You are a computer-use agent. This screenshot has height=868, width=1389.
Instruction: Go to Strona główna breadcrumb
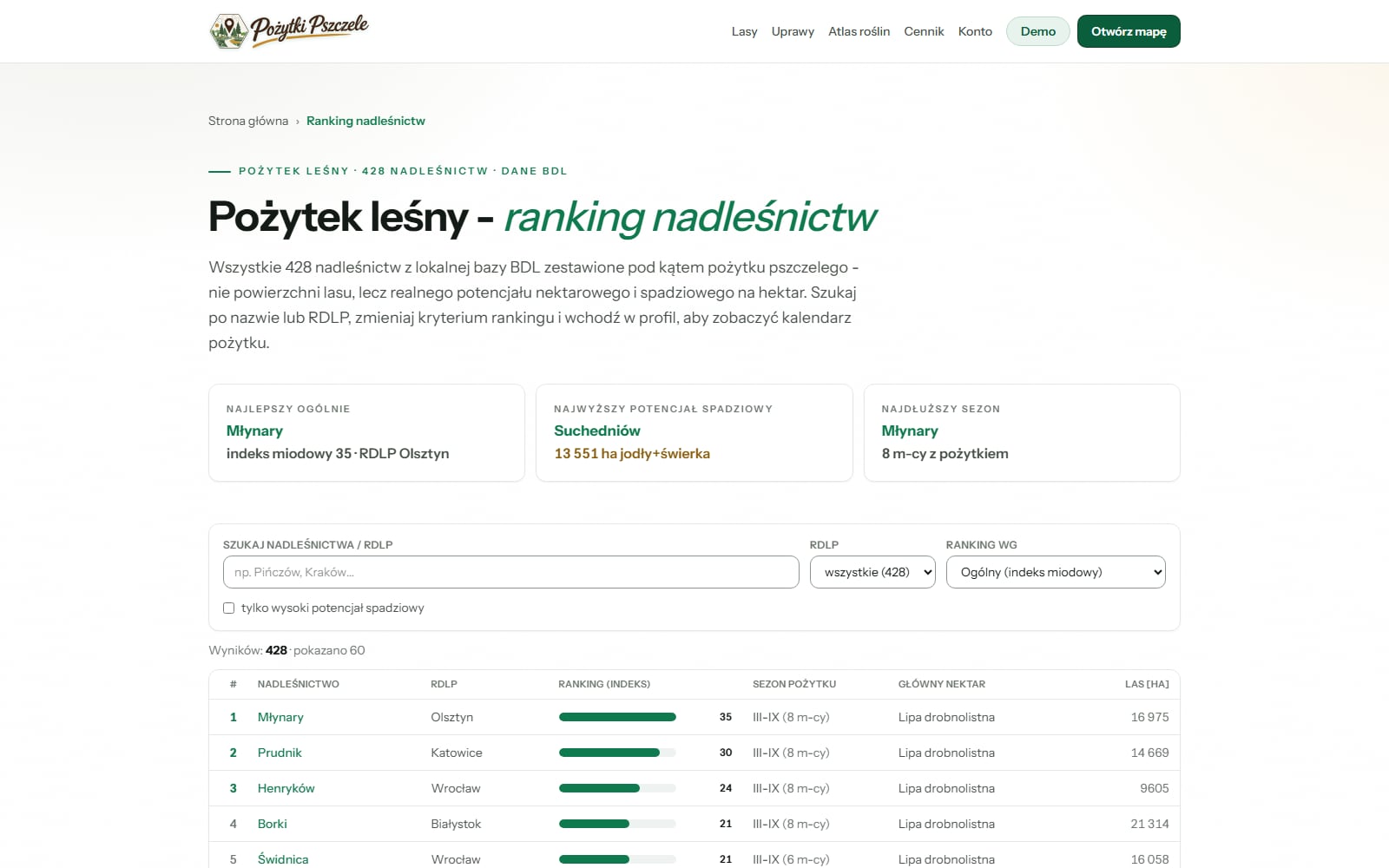248,121
